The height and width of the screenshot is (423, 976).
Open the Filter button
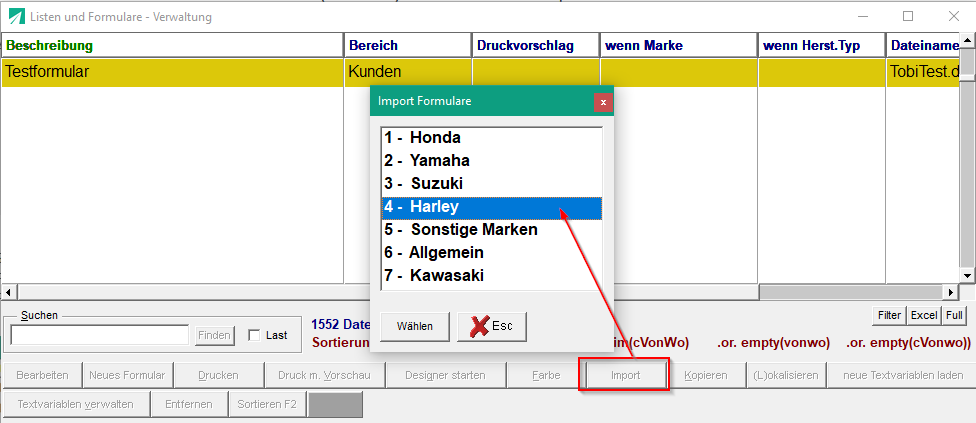(889, 315)
